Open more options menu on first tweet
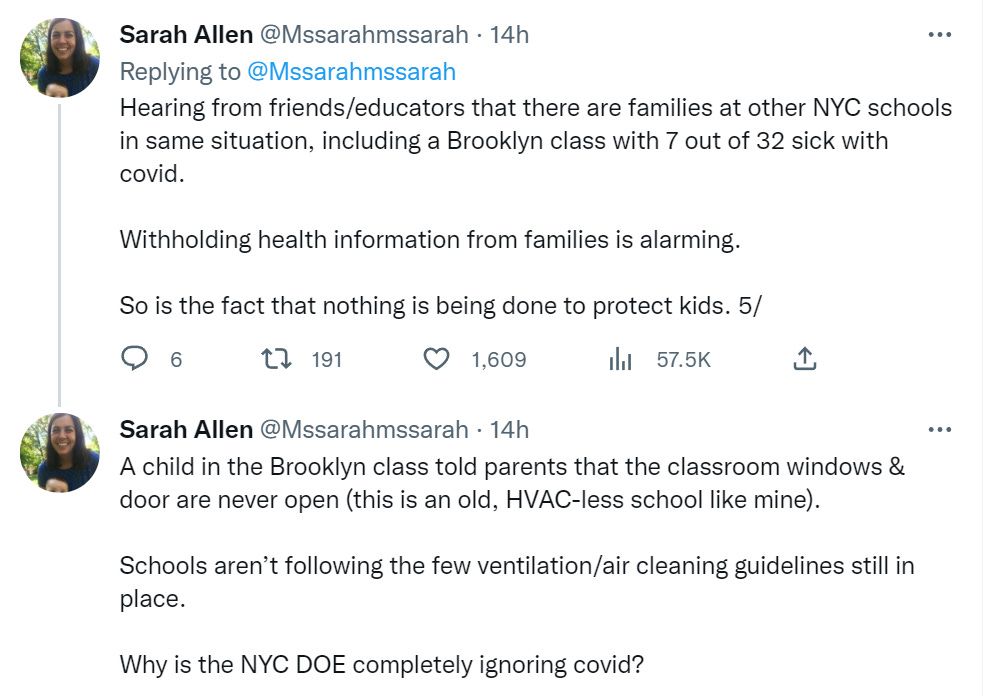Image resolution: width=991 pixels, height=696 pixels. click(x=939, y=35)
